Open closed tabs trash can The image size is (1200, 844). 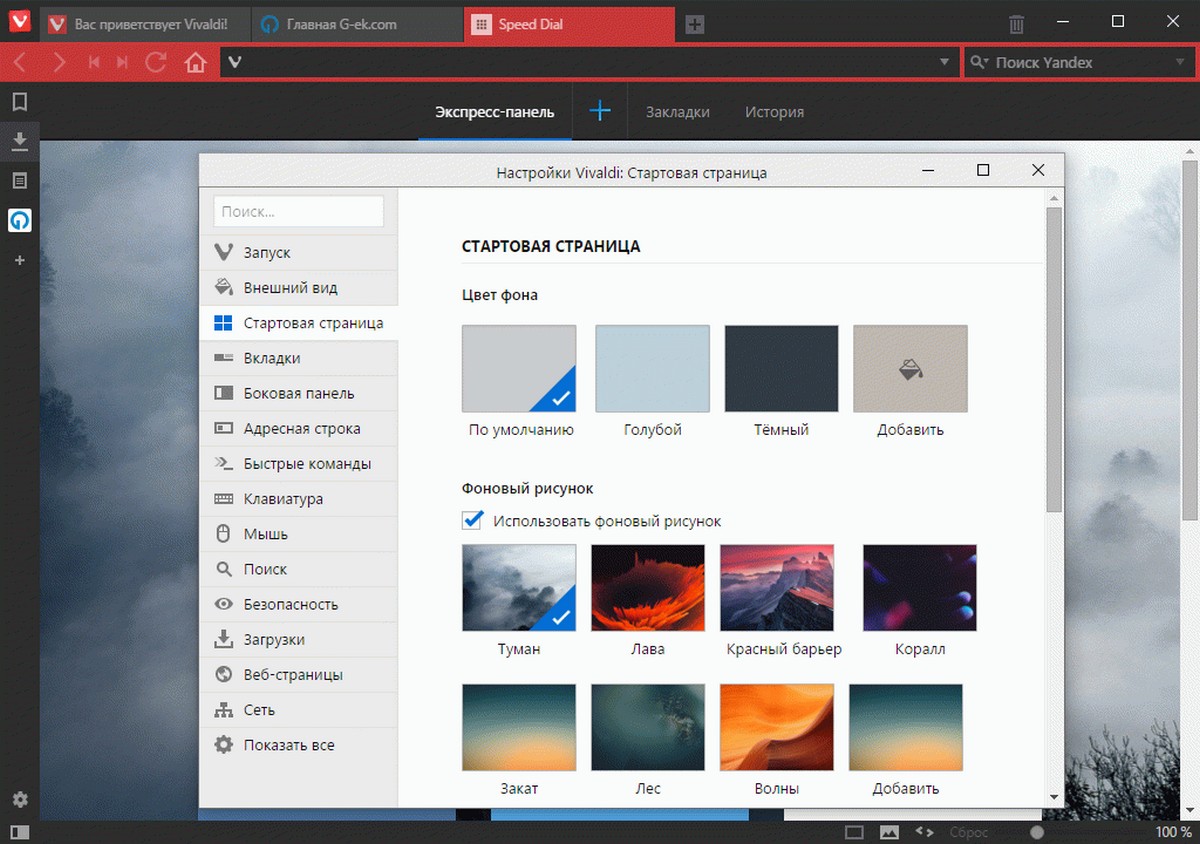[1016, 24]
